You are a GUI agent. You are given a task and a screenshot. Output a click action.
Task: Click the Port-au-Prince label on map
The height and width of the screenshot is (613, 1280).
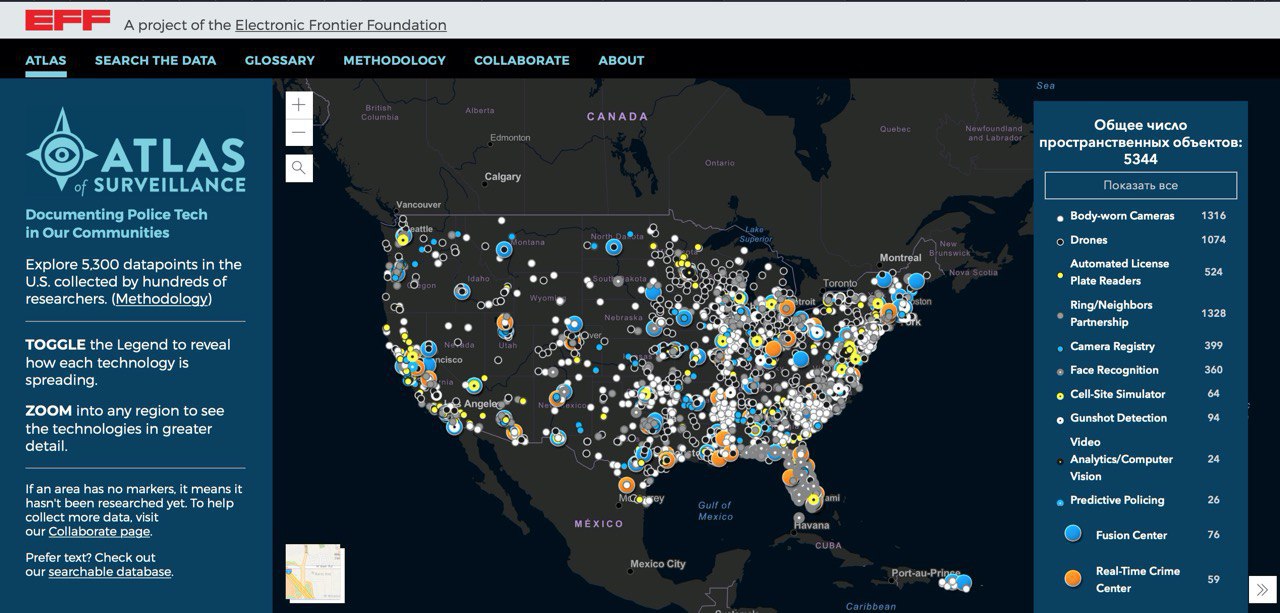(926, 574)
